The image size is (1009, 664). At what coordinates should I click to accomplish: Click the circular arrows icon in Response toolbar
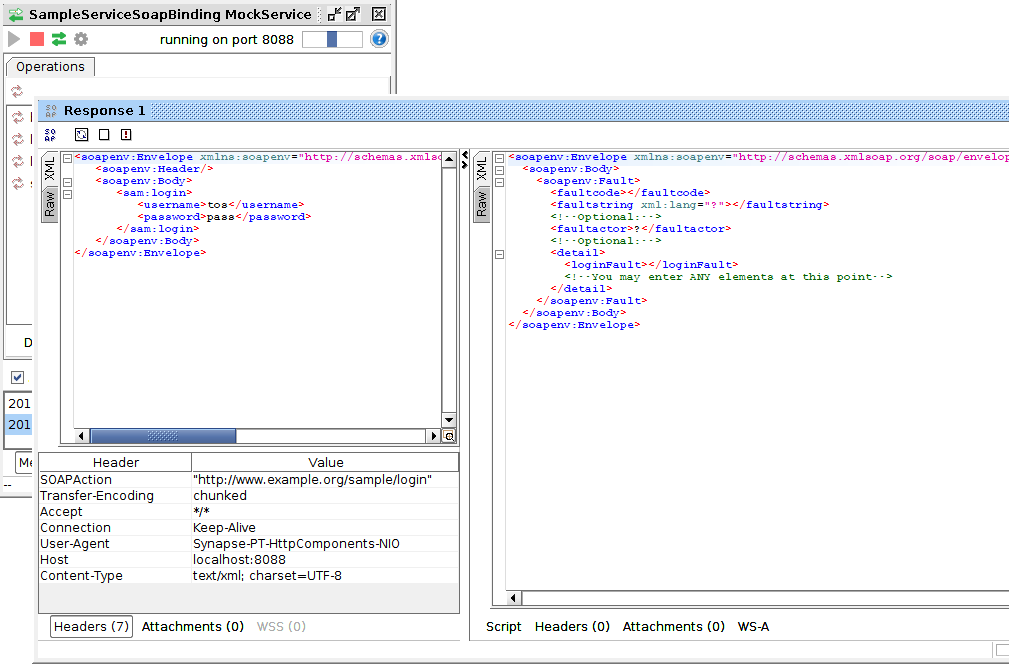point(82,135)
